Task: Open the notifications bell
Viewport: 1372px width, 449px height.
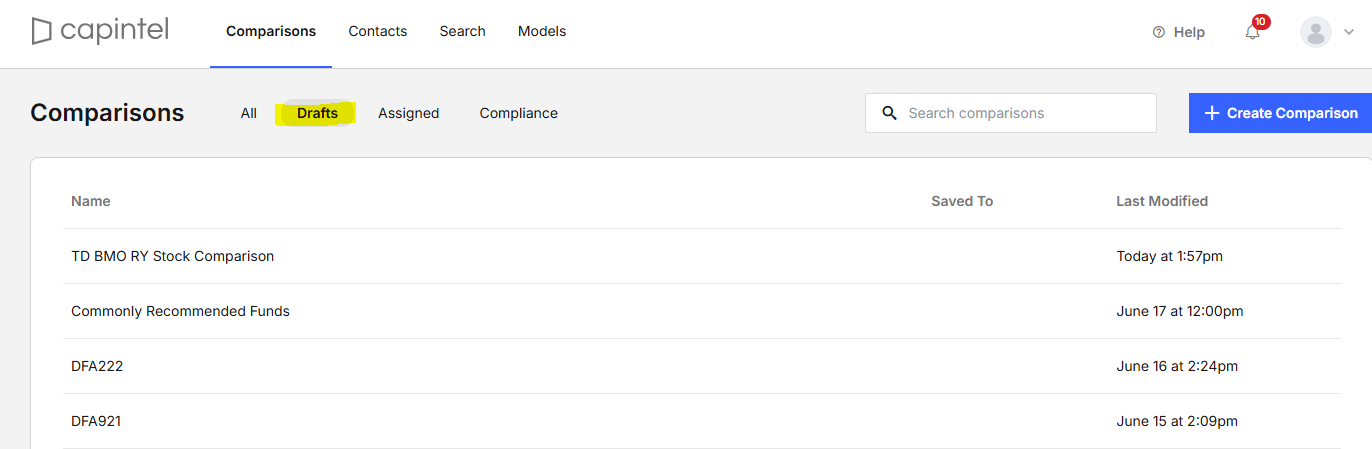Action: coord(1253,32)
